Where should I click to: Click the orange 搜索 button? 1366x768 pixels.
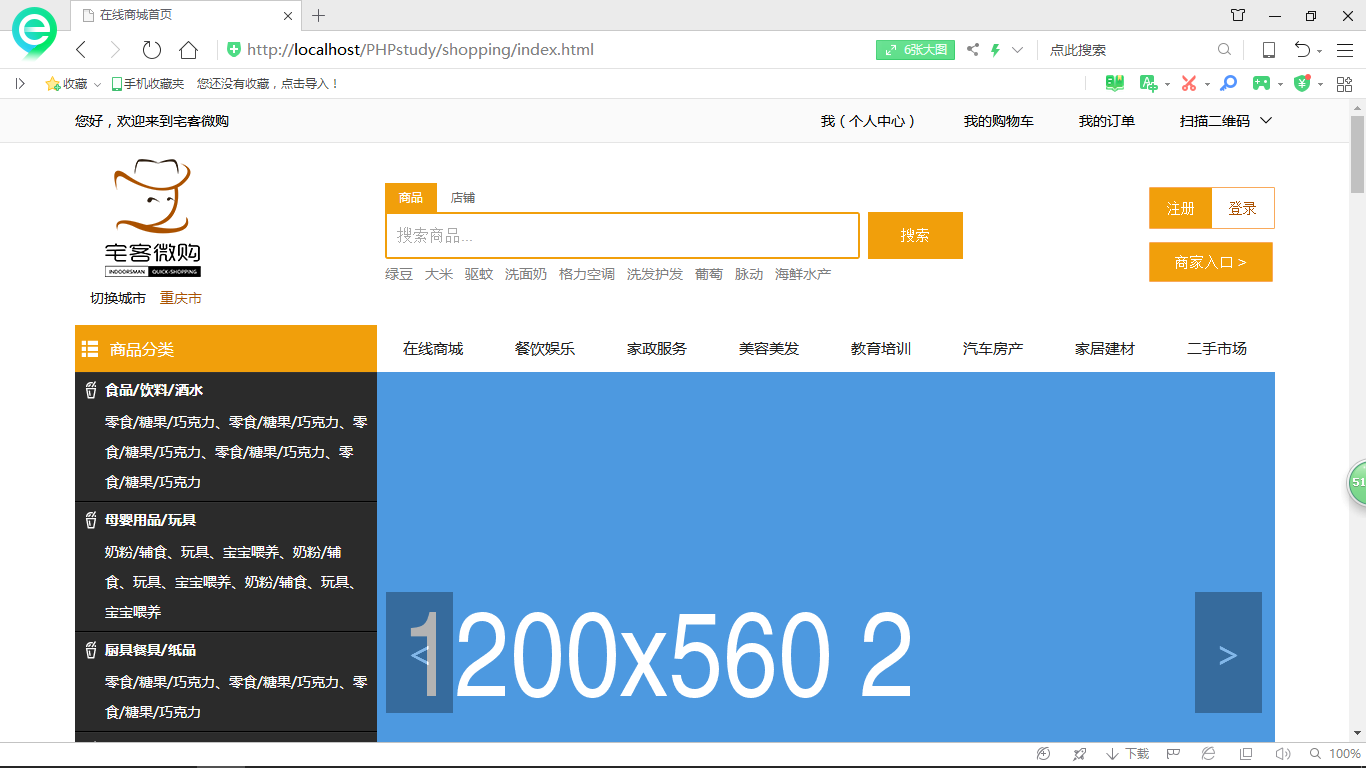point(915,236)
